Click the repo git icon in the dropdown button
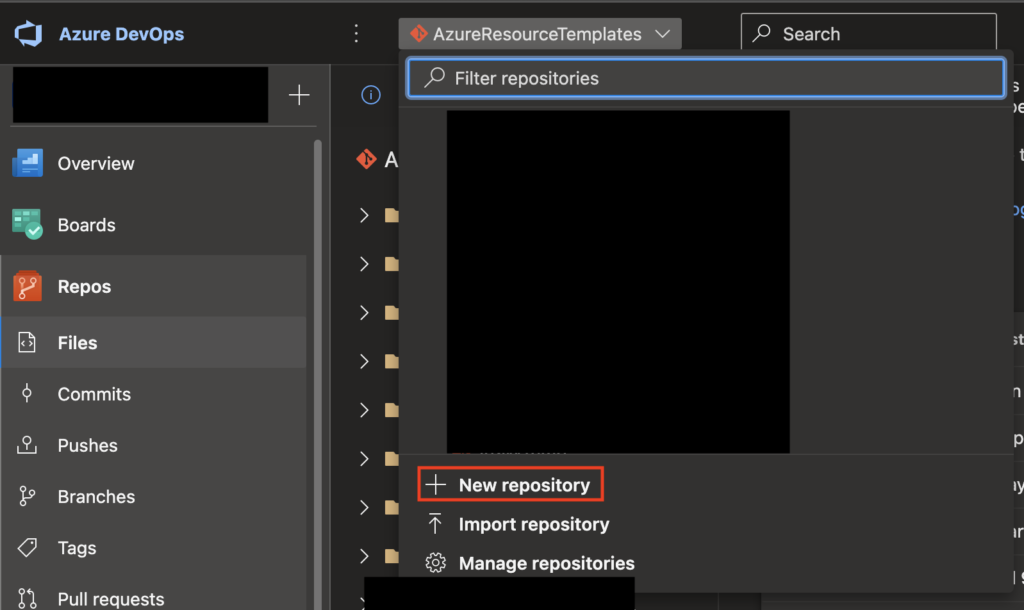 pos(419,33)
